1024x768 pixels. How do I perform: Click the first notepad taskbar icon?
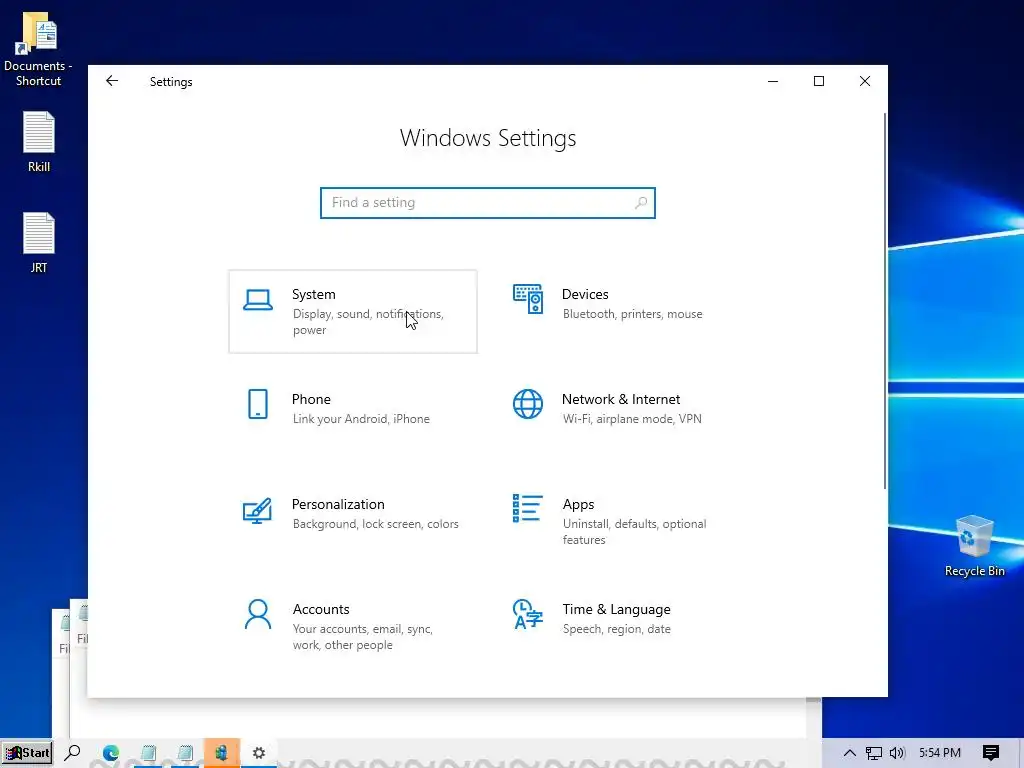pyautogui.click(x=148, y=753)
